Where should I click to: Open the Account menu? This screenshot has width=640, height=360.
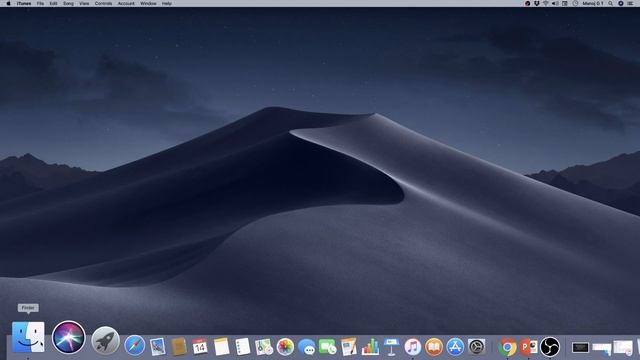(x=126, y=3)
